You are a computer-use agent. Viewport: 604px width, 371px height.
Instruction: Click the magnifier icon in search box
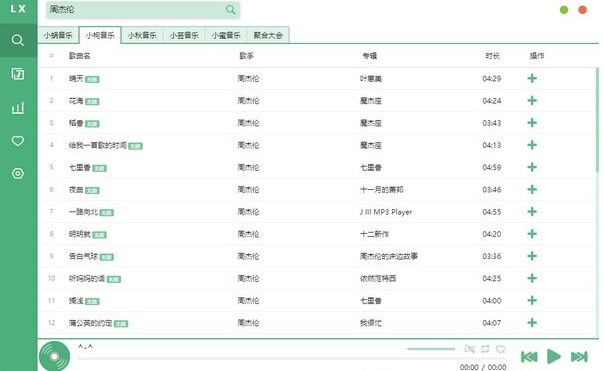pyautogui.click(x=230, y=10)
